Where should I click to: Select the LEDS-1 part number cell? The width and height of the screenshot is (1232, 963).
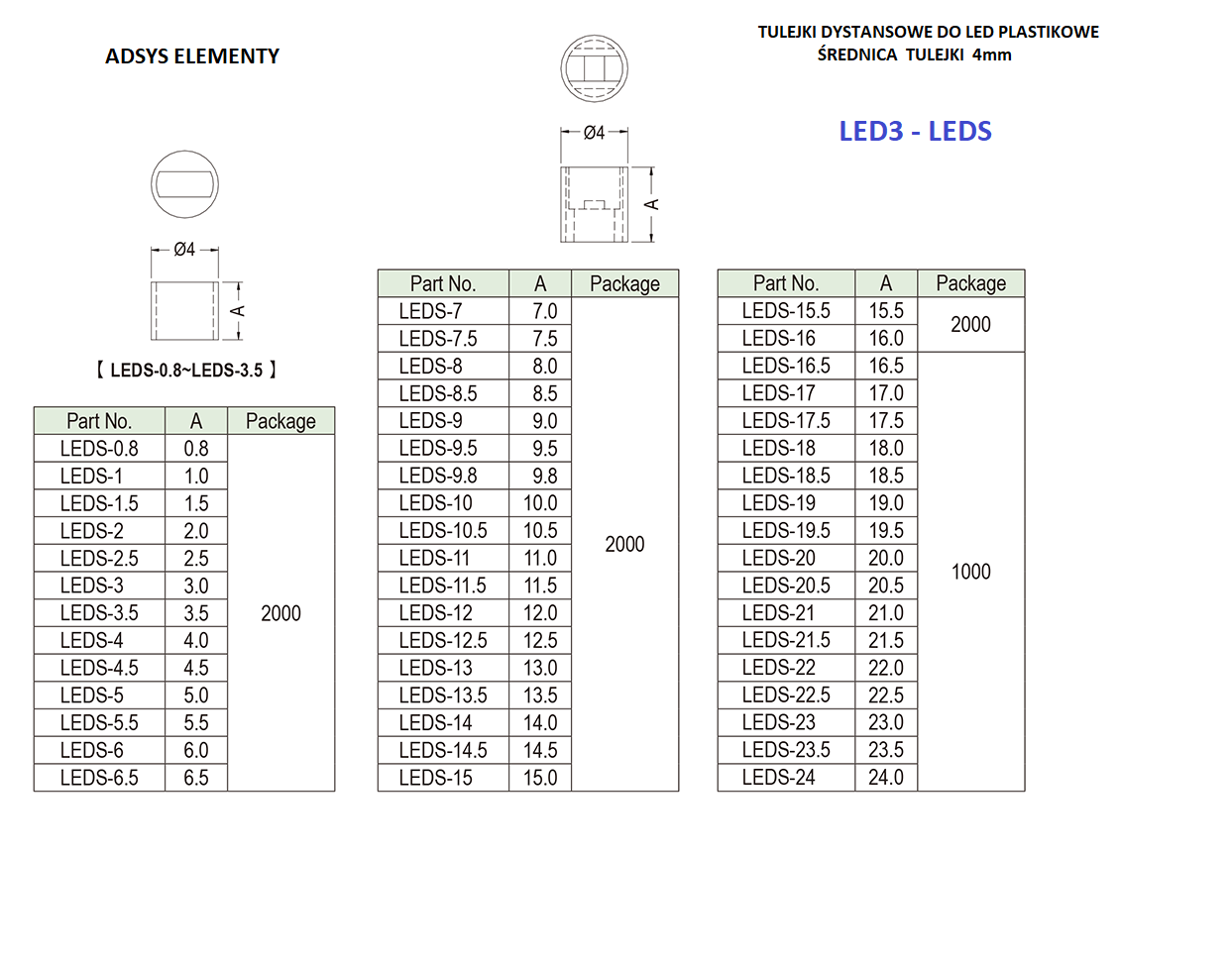(99, 477)
